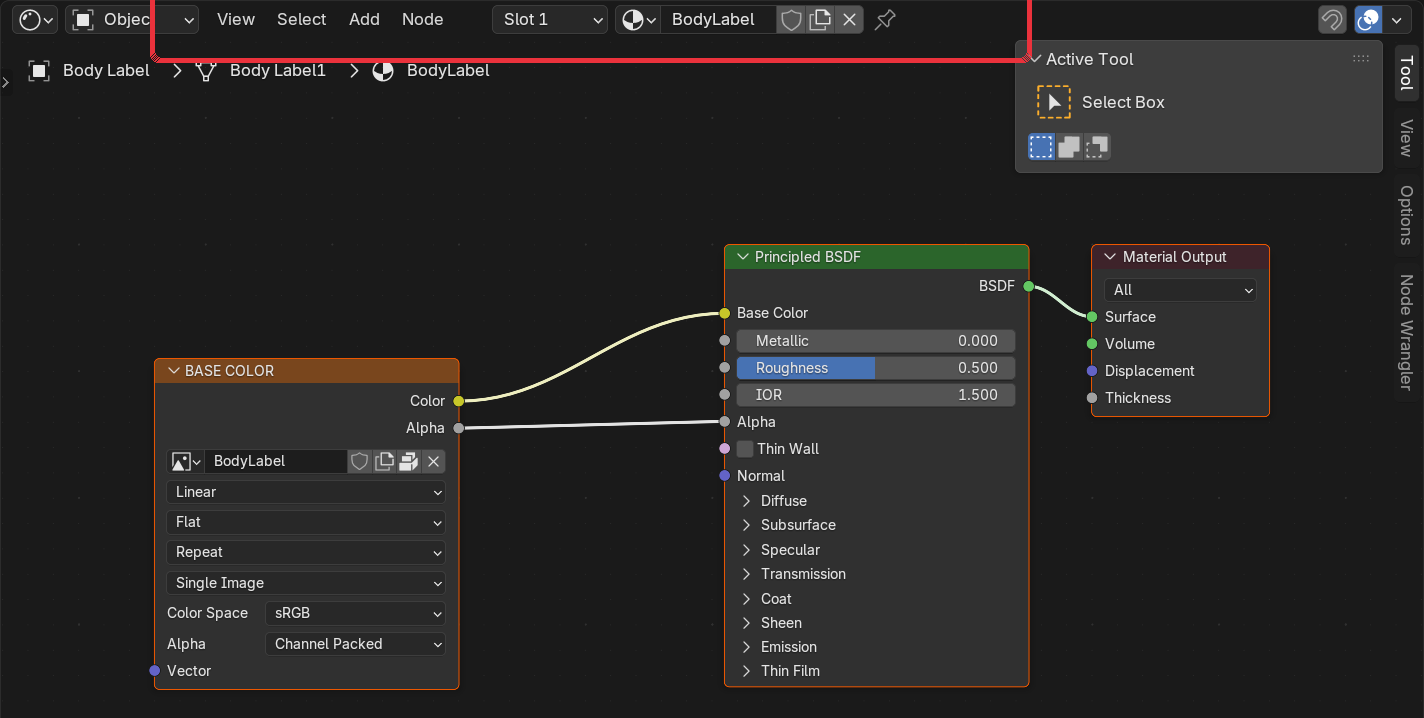Choose Set a new selection mode

click(x=1042, y=147)
